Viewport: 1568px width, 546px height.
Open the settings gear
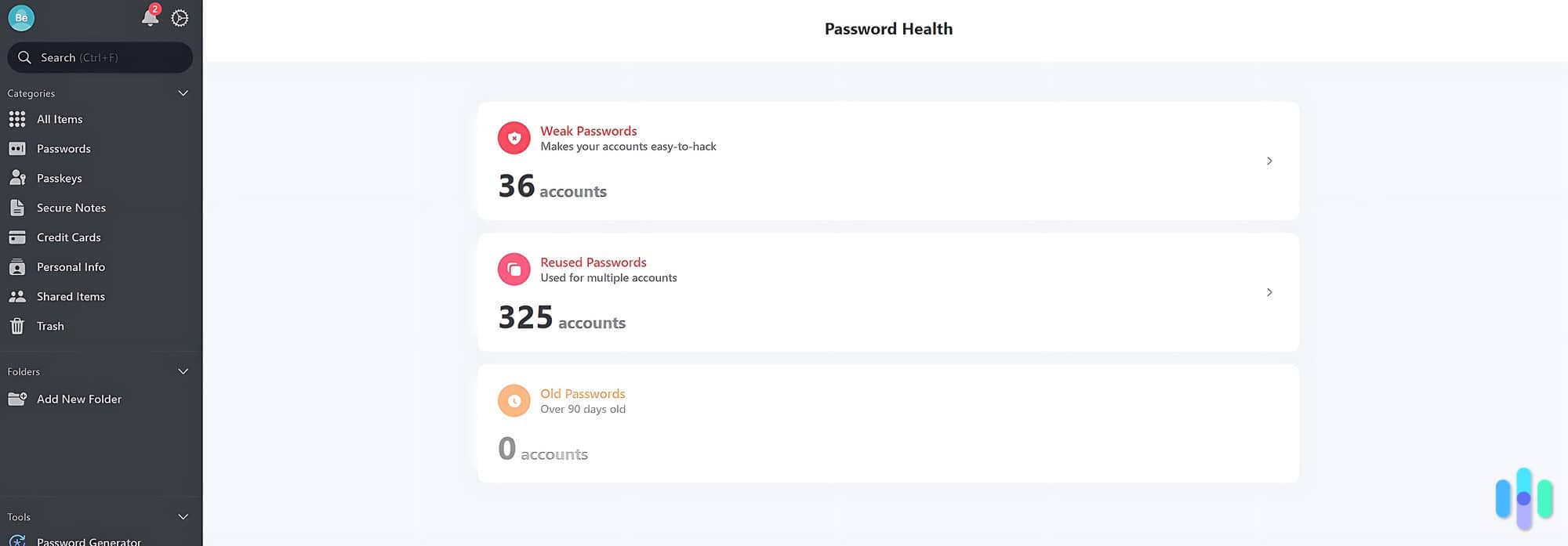pyautogui.click(x=180, y=17)
